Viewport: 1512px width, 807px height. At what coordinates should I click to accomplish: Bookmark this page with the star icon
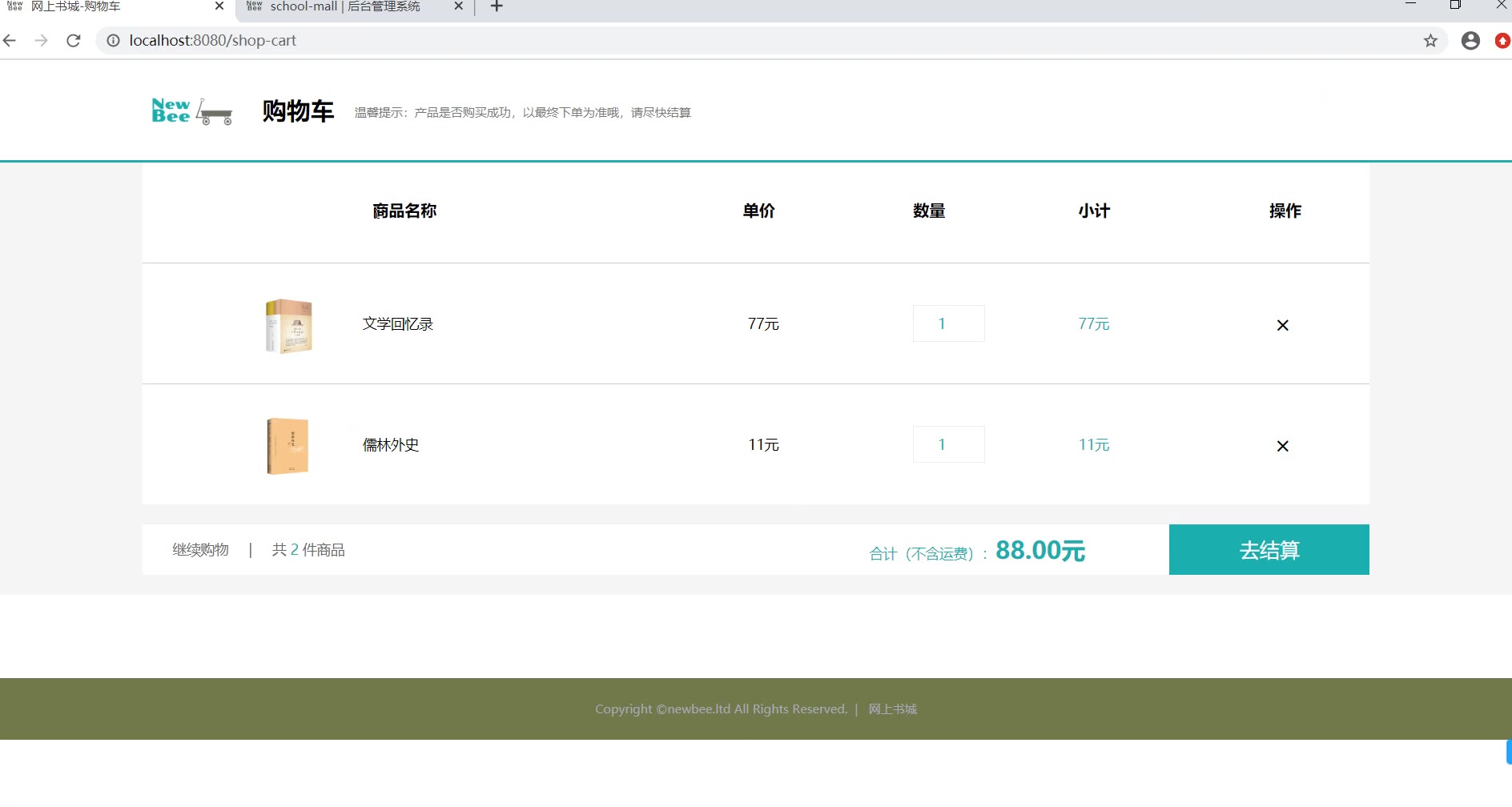pos(1430,41)
